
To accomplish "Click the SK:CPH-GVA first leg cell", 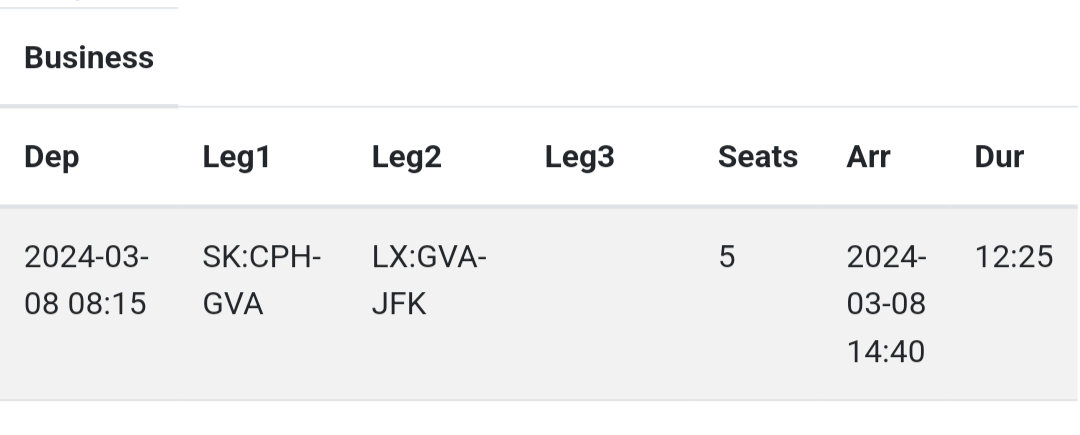I will tap(261, 280).
